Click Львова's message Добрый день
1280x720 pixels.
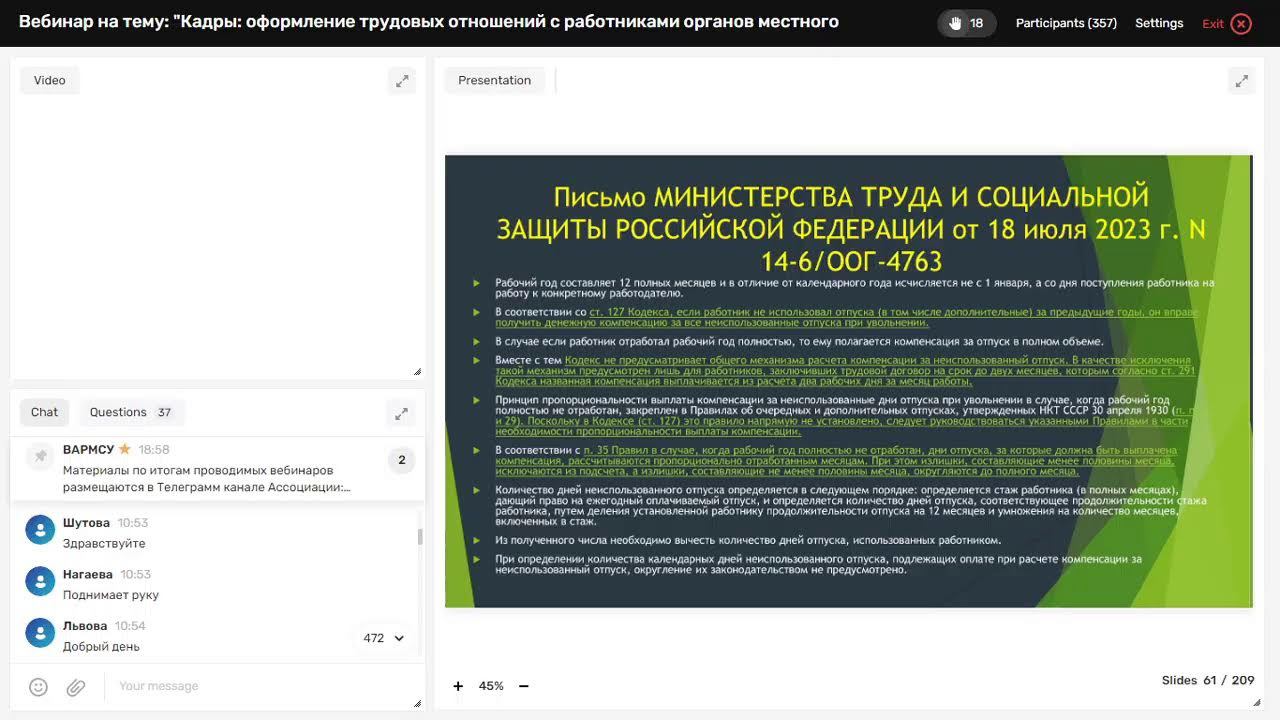point(101,647)
